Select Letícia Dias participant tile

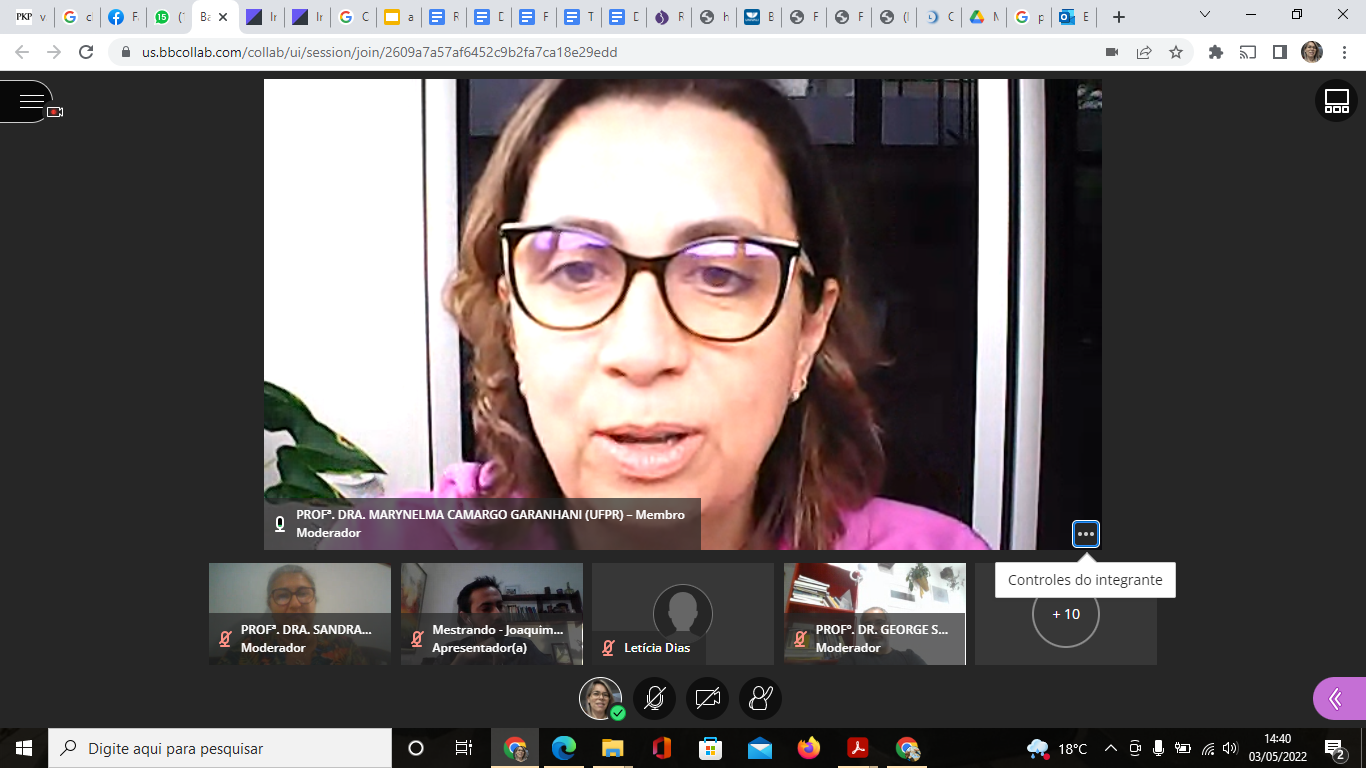pyautogui.click(x=683, y=614)
